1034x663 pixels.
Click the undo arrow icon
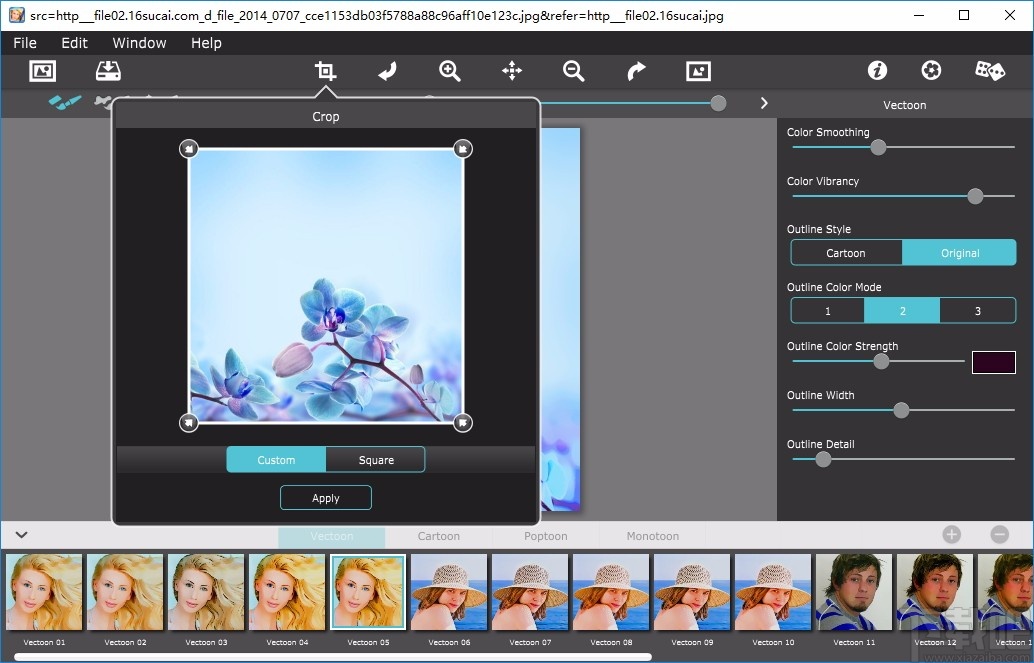coord(388,71)
